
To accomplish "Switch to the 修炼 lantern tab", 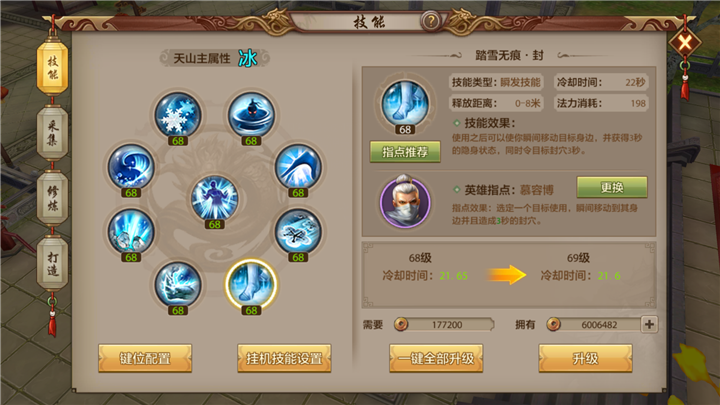I will click(x=52, y=198).
